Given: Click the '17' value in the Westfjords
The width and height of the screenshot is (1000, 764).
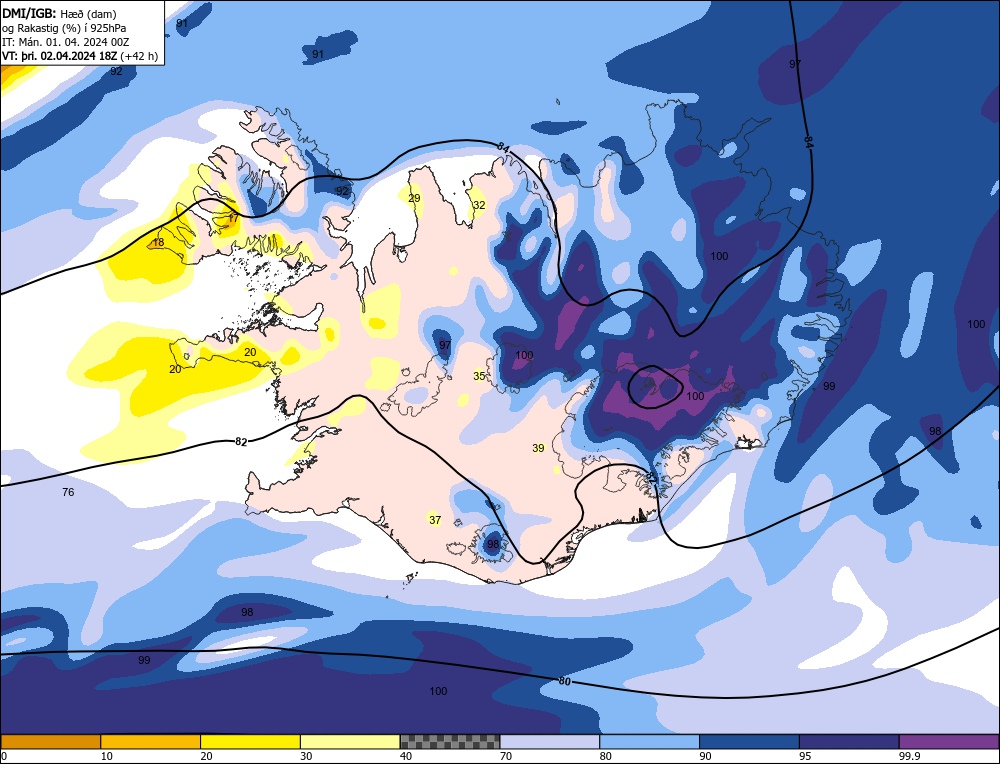Looking at the screenshot, I should [x=233, y=218].
